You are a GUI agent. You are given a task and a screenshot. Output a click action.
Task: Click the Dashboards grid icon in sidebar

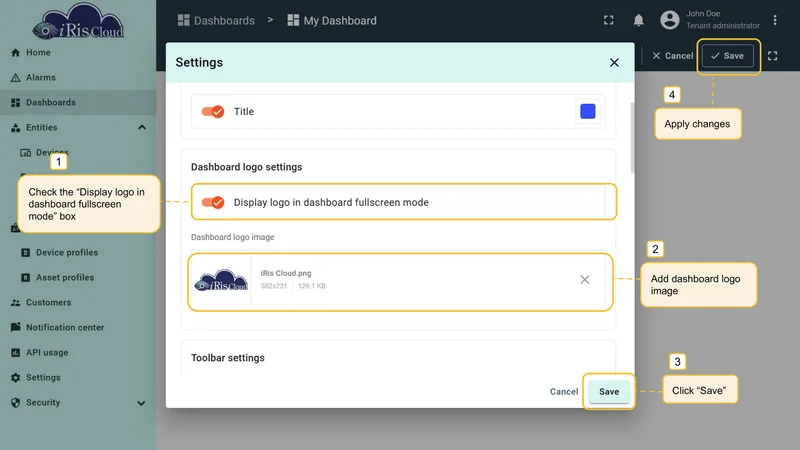click(x=15, y=103)
